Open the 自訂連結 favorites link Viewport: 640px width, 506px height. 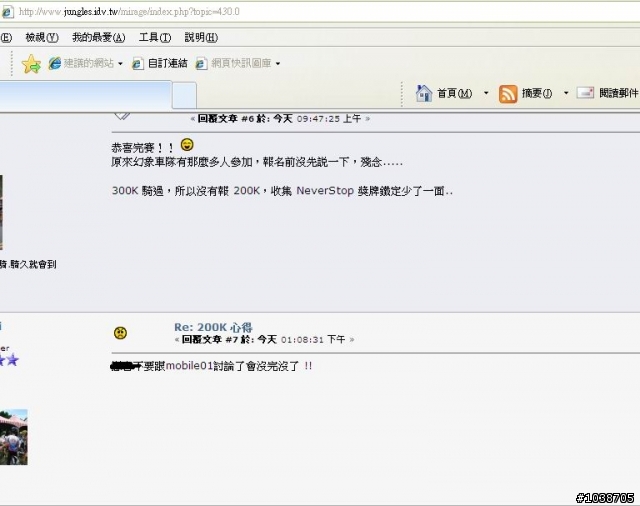(160, 63)
